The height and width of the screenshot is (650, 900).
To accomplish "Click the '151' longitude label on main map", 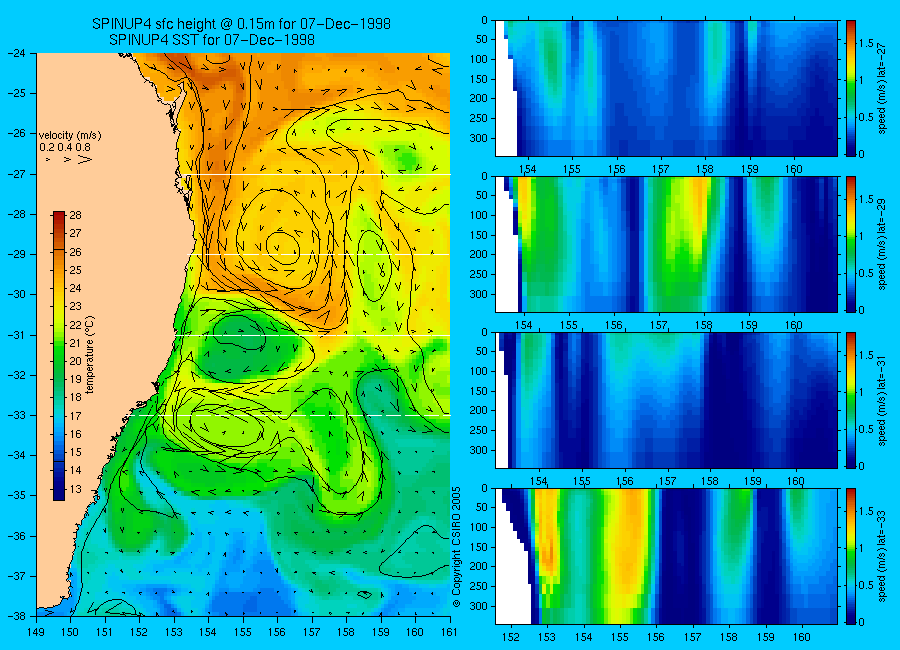I will [105, 632].
